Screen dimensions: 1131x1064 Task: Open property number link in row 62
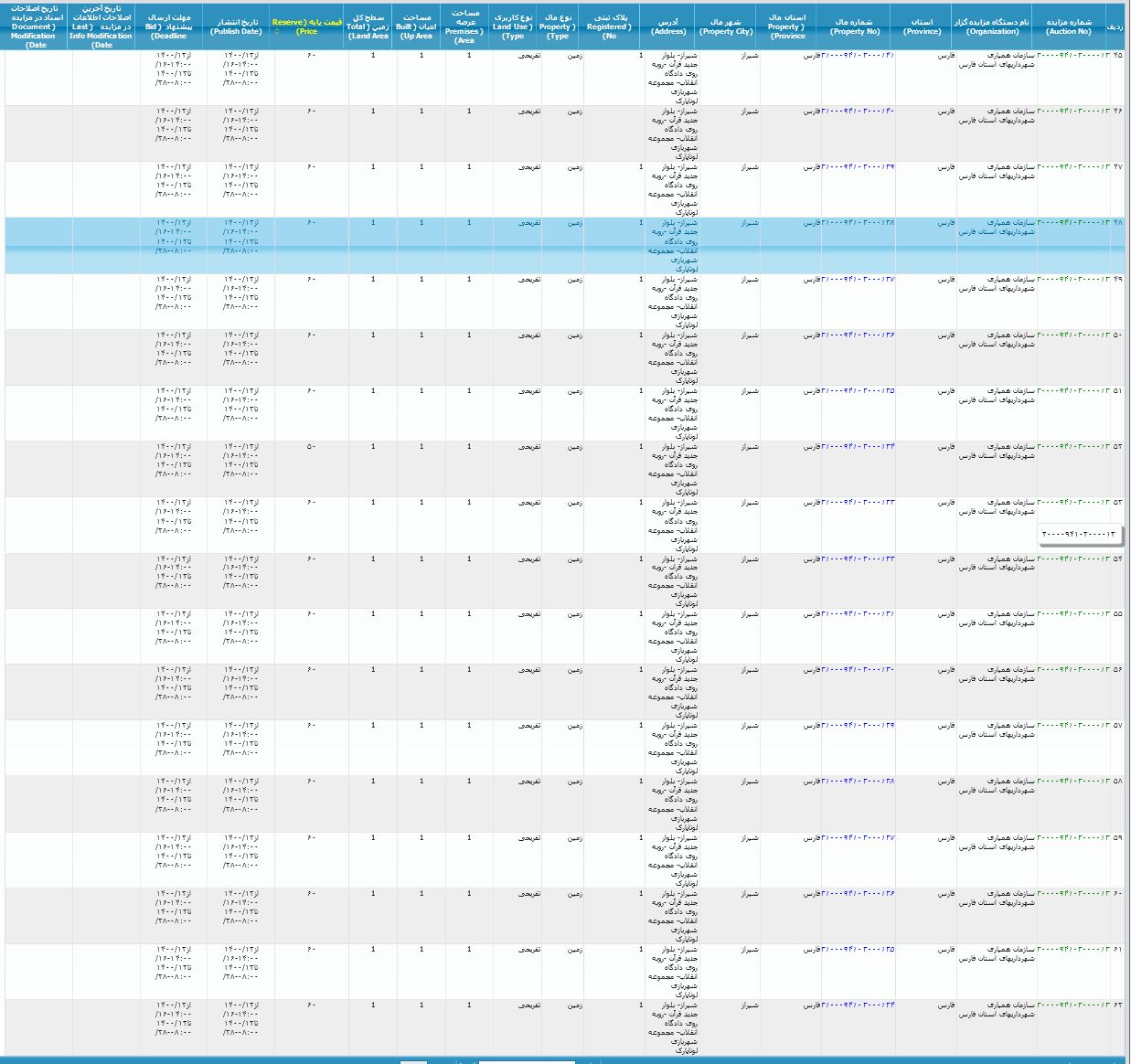coord(858,1005)
